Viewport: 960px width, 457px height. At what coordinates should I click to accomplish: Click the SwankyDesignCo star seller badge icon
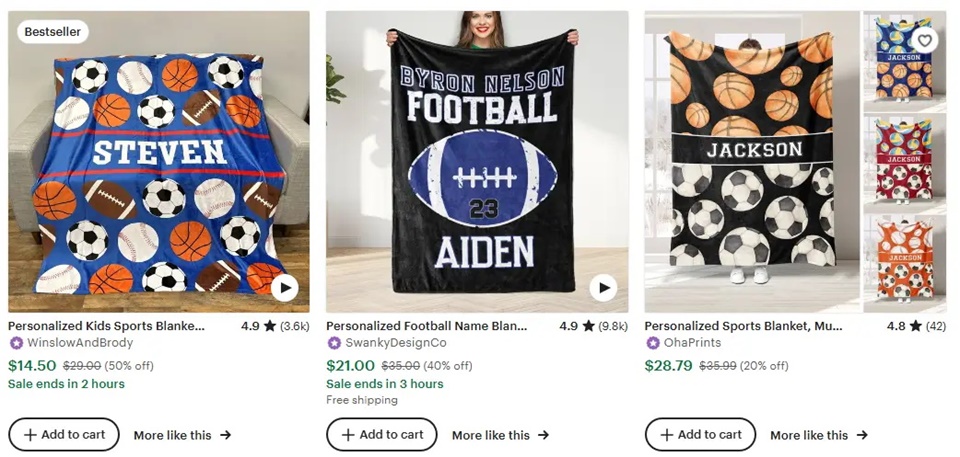[334, 343]
